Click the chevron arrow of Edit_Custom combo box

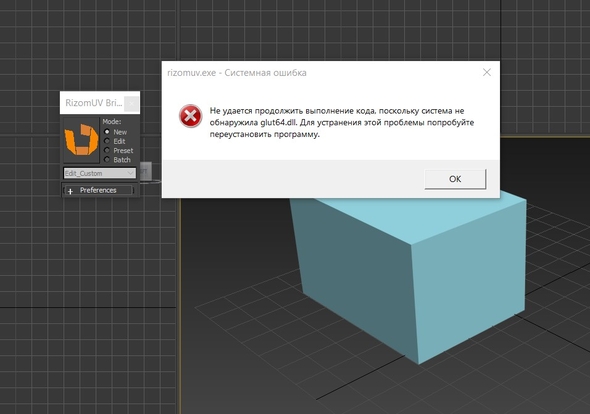point(131,173)
